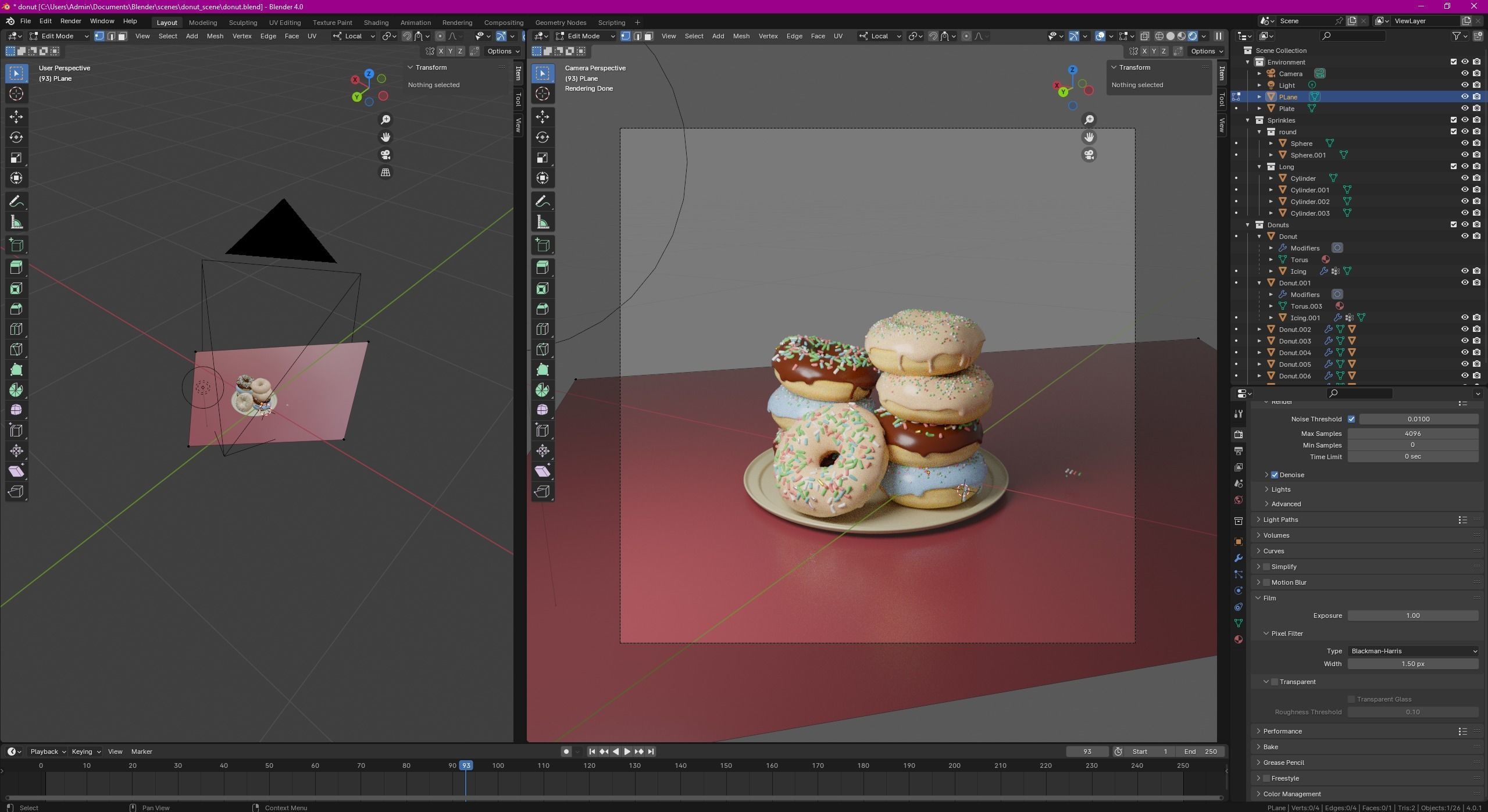Viewport: 1488px width, 812px height.
Task: Switch orthographic/perspective grid icon in left viewport
Action: coord(386,172)
